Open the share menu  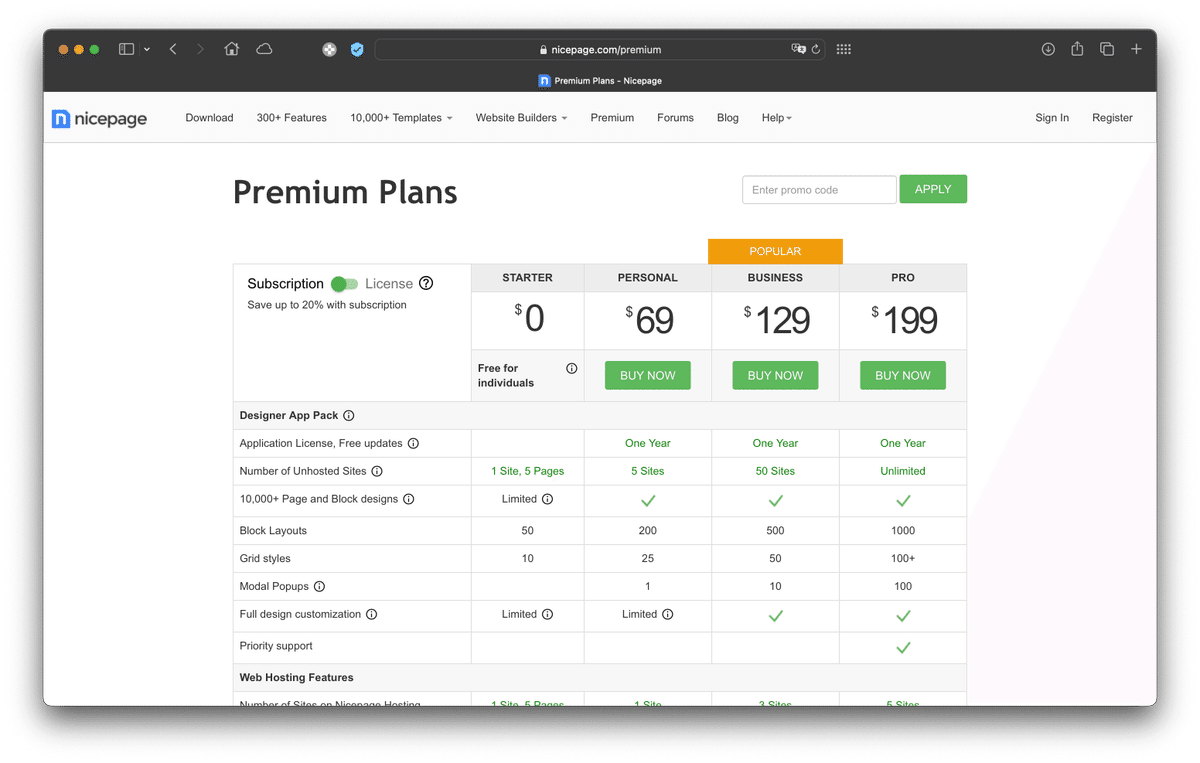point(1077,49)
